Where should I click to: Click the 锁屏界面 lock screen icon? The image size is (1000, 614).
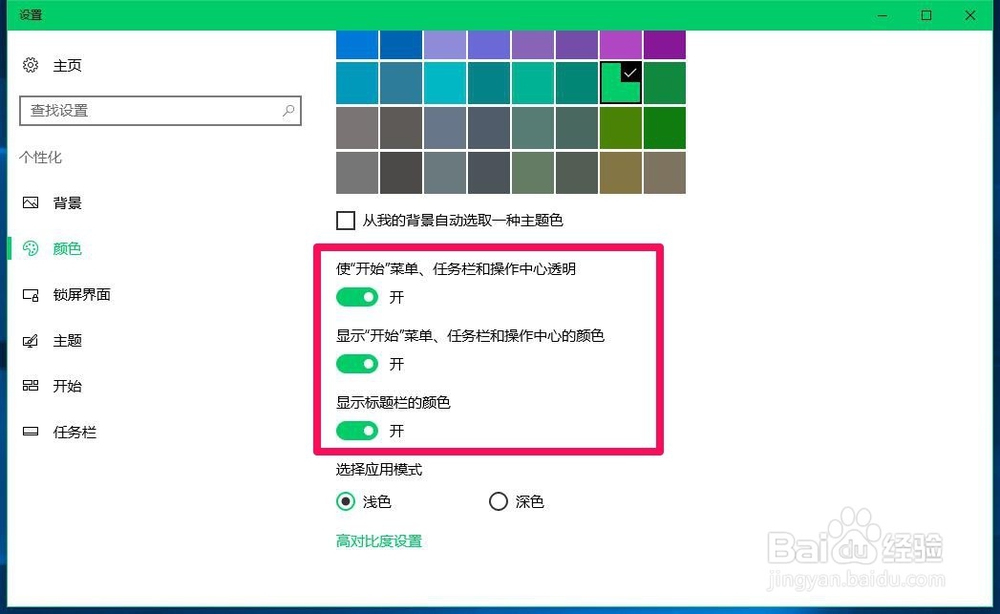click(x=31, y=295)
